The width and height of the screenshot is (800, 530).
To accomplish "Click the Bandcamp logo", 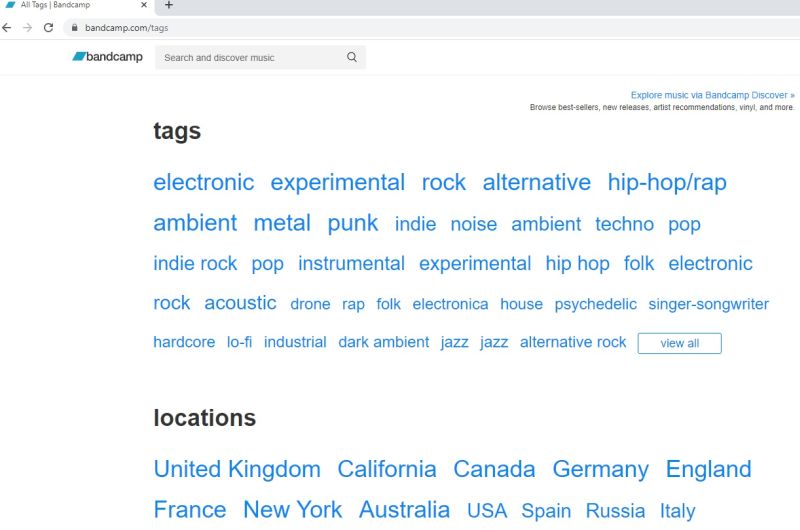I will 107,57.
